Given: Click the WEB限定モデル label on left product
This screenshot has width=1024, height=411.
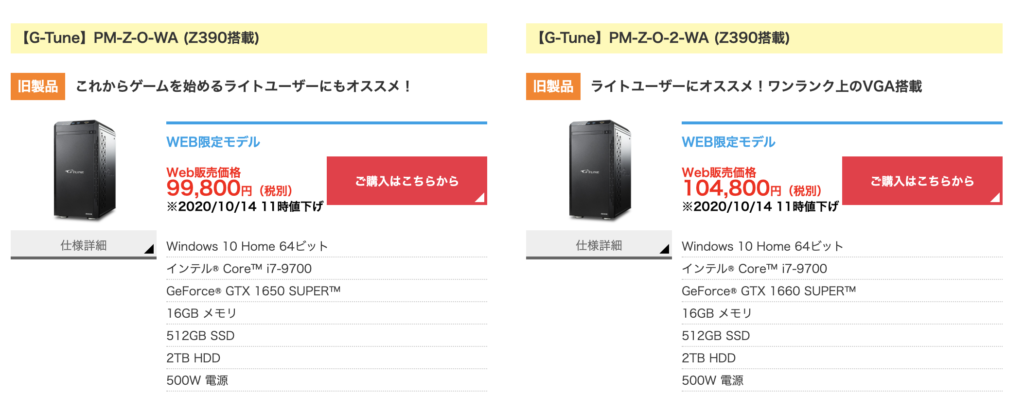Looking at the screenshot, I should pos(213,142).
